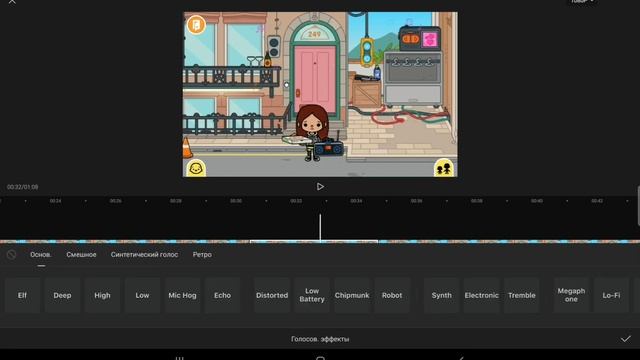Open the Синтетический голос tab
The height and width of the screenshot is (360, 640).
144,255
